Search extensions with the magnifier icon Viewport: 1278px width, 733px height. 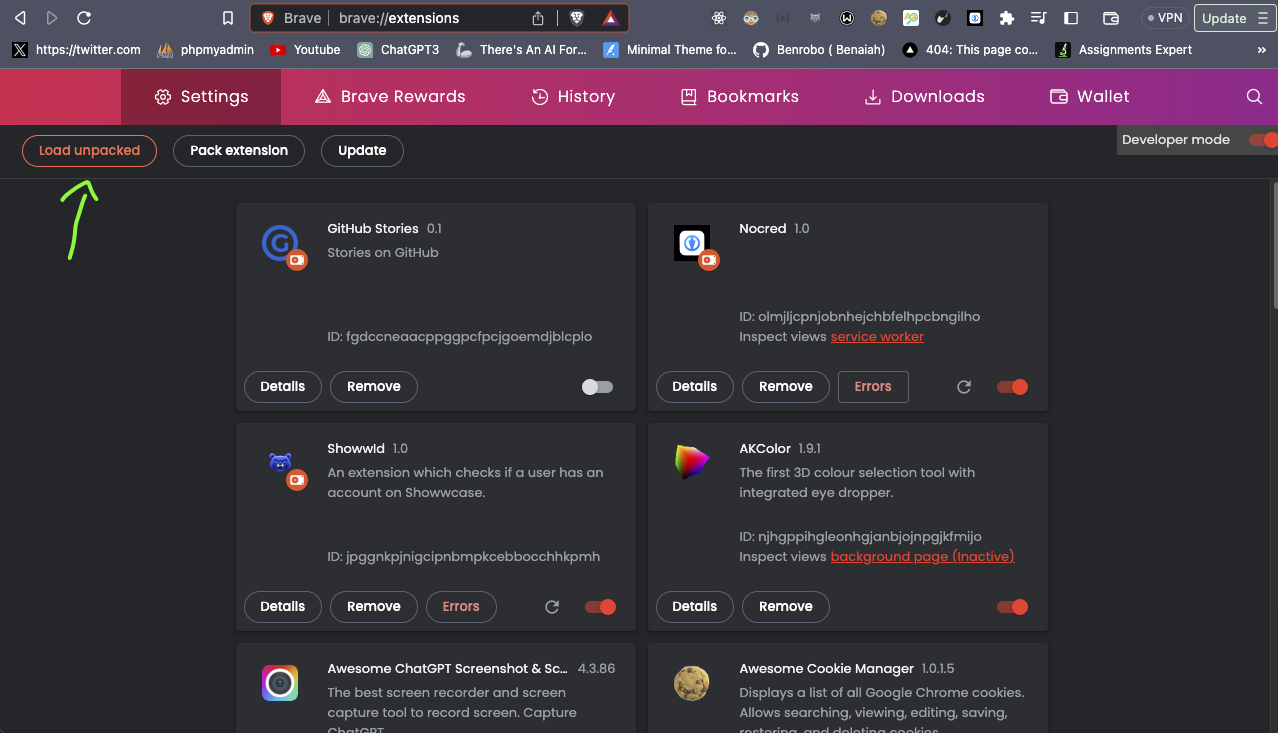(1254, 96)
